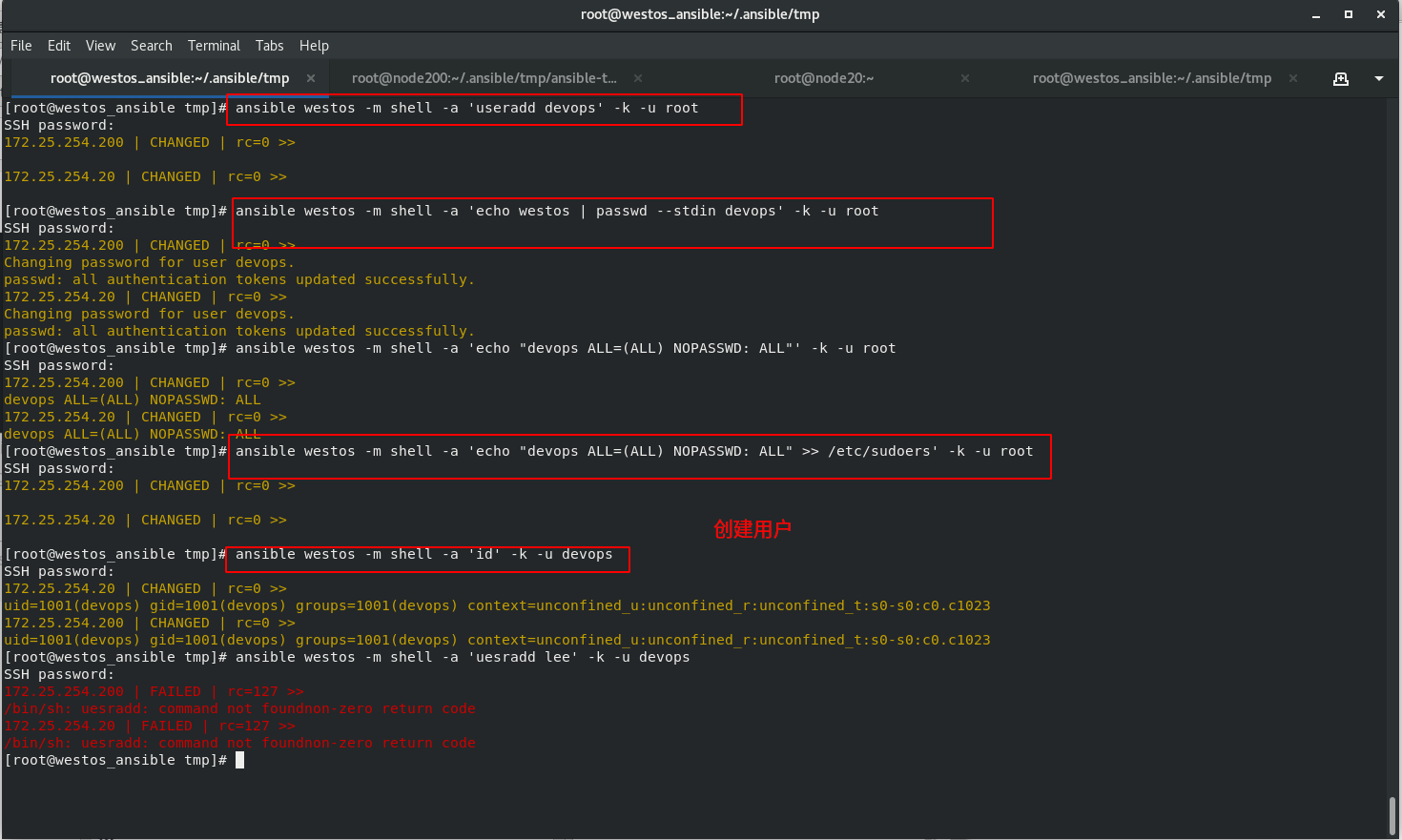The width and height of the screenshot is (1402, 840).
Task: Open the Tabs menu
Action: tap(269, 46)
